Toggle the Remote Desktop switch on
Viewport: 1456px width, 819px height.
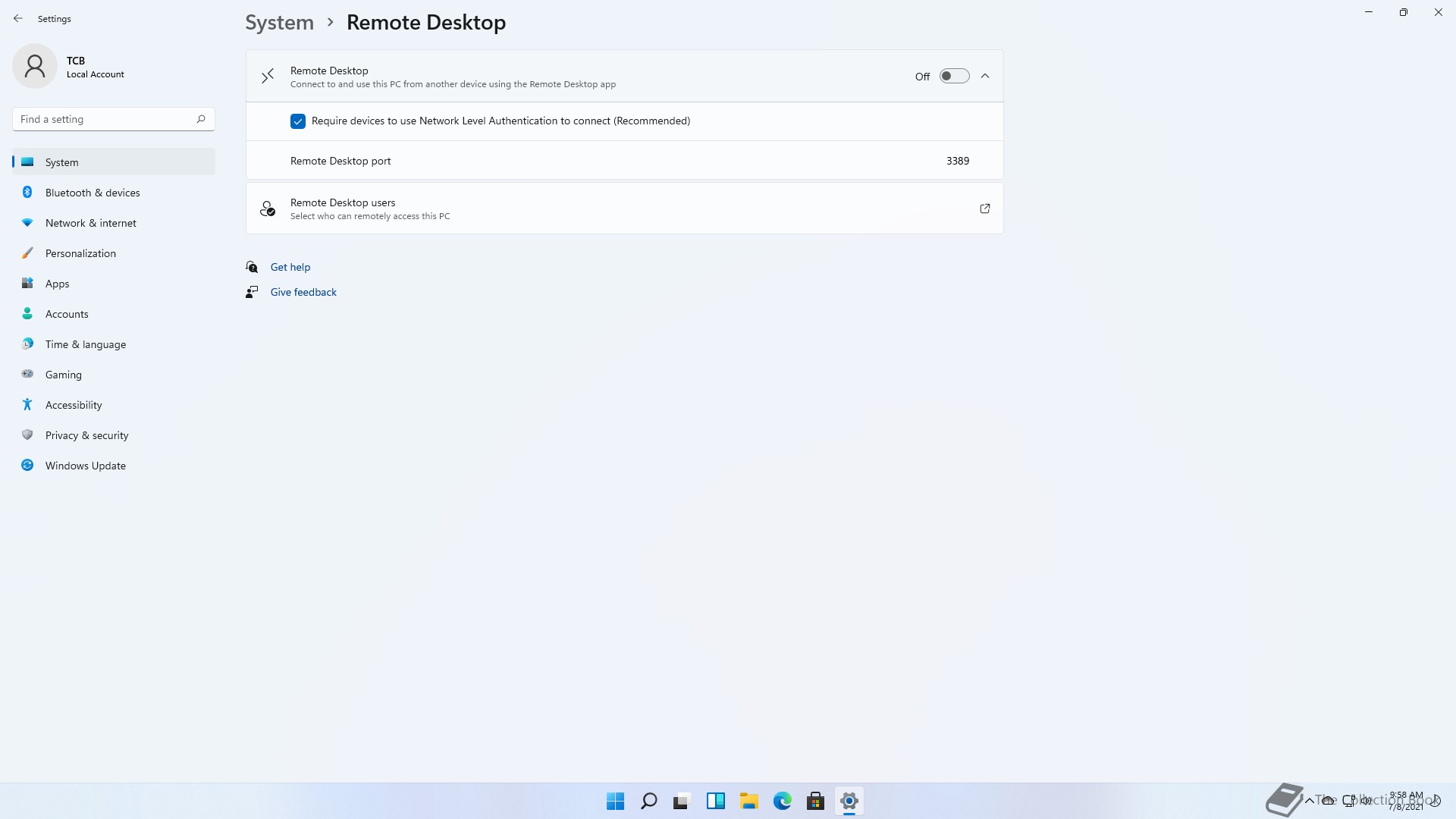point(954,76)
